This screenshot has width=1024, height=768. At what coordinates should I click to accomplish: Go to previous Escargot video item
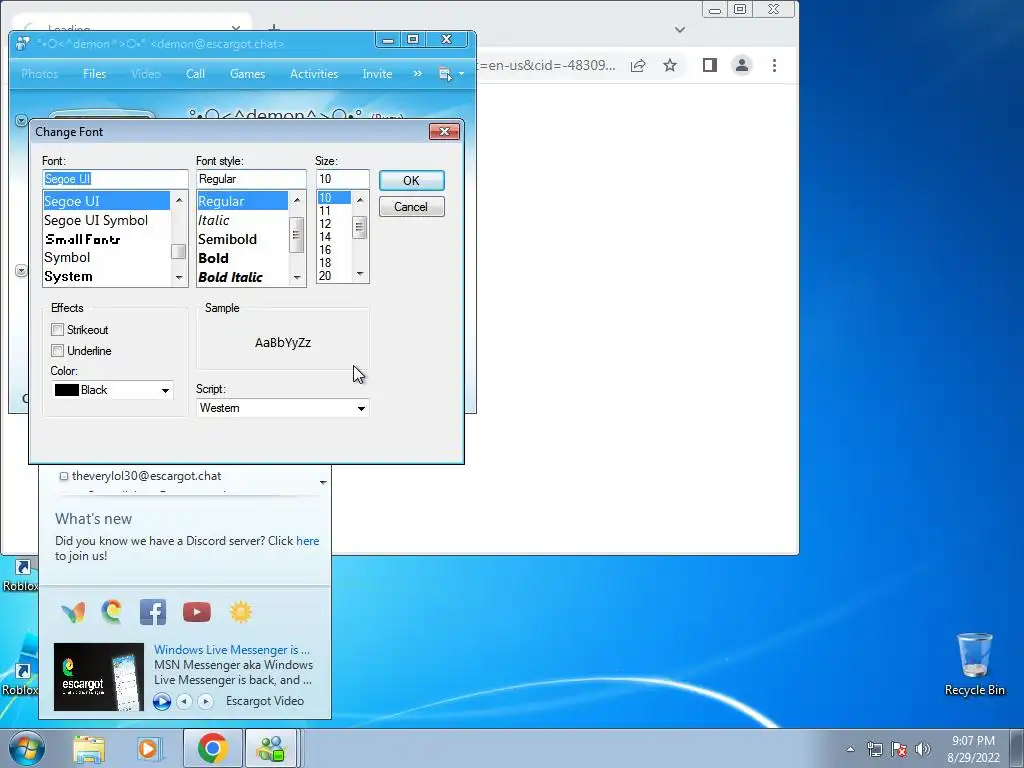[185, 701]
